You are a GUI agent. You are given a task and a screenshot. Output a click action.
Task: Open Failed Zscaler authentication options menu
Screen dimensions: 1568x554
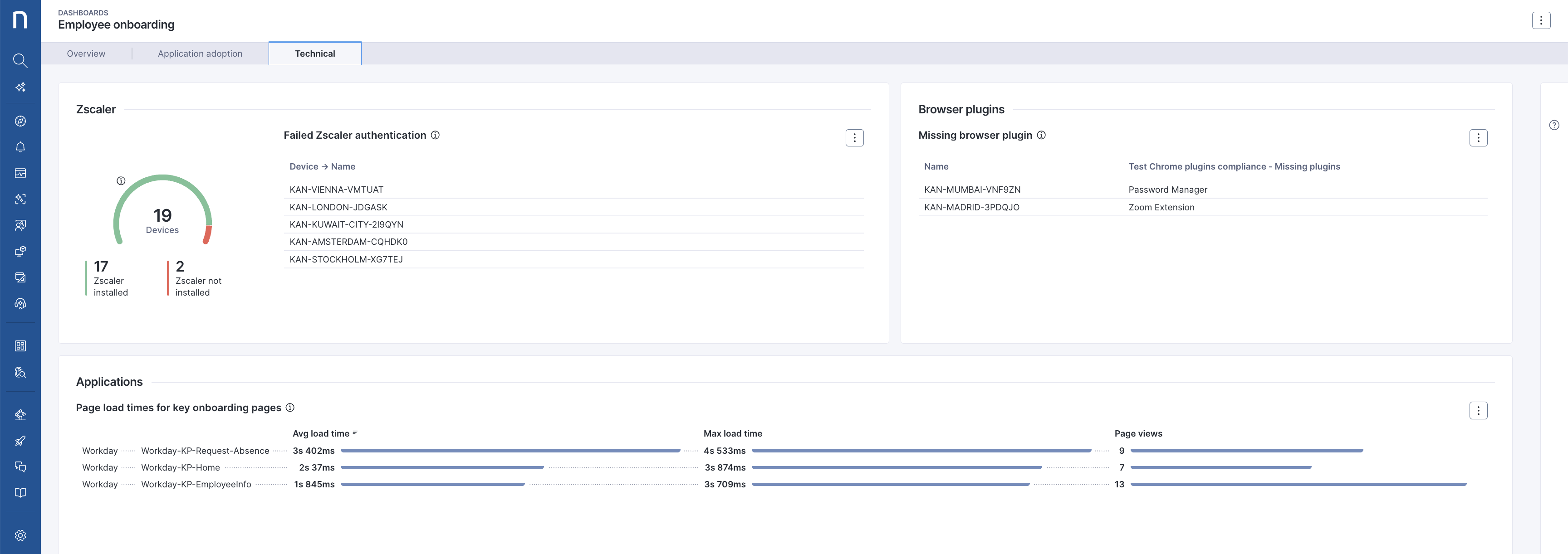(854, 138)
